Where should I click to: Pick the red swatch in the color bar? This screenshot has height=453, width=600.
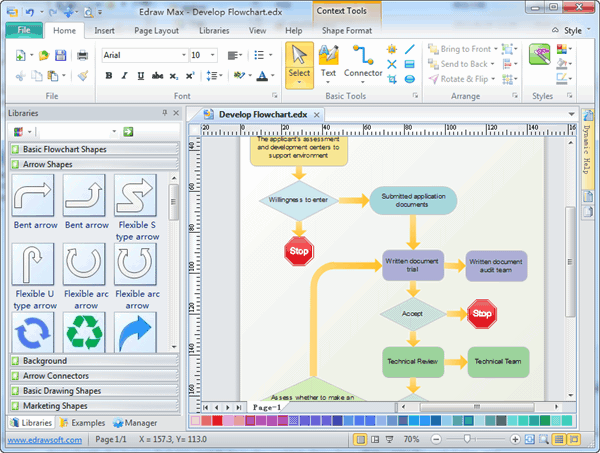pos(219,421)
